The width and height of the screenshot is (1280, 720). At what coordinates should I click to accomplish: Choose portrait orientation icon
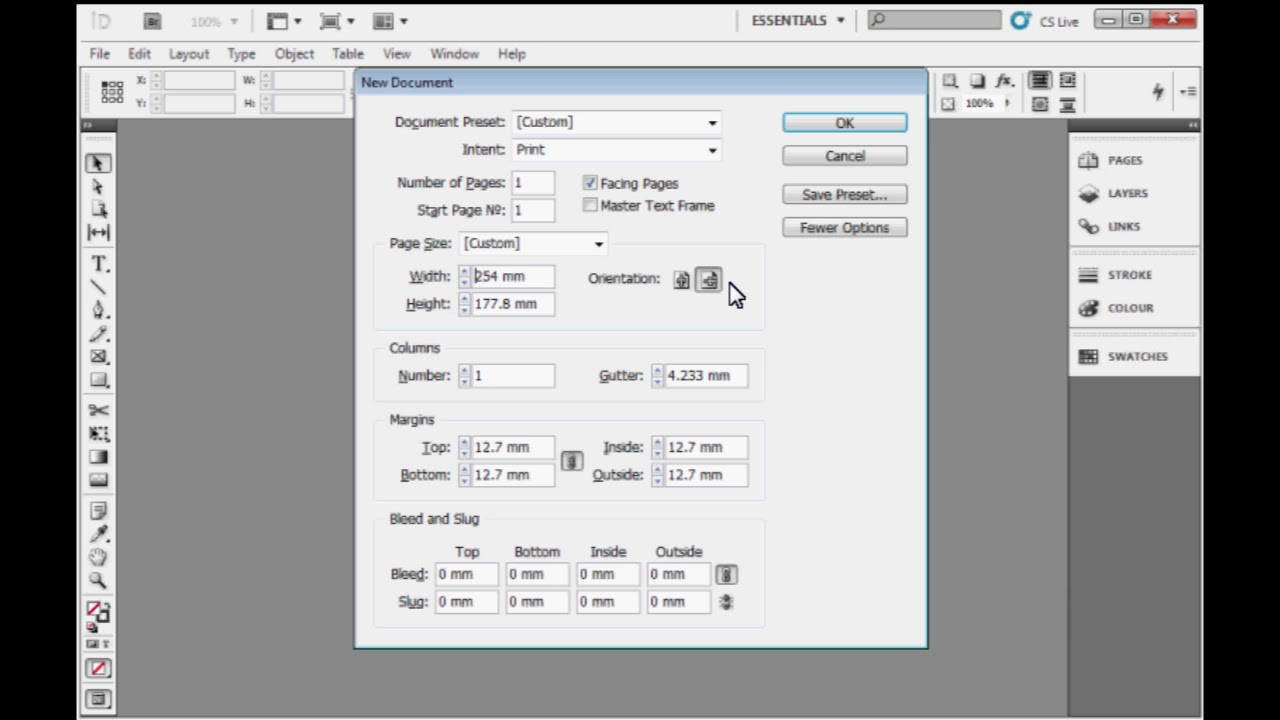[682, 280]
